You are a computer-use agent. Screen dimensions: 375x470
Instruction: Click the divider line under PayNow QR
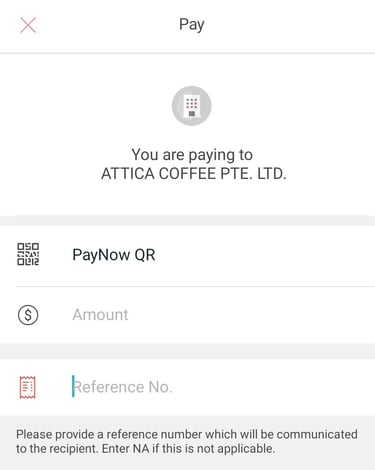195,286
